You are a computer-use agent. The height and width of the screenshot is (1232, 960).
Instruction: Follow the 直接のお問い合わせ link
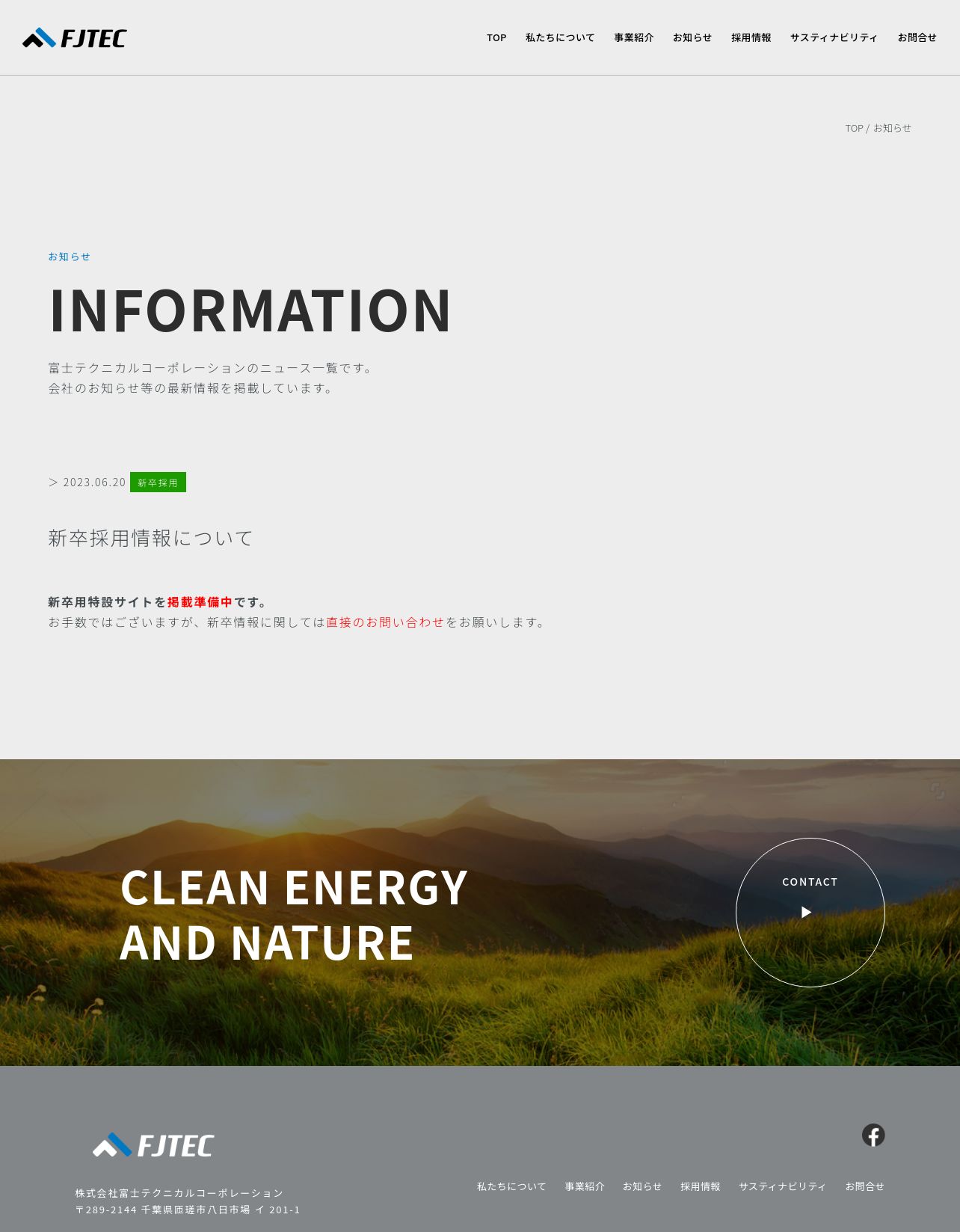tap(385, 622)
